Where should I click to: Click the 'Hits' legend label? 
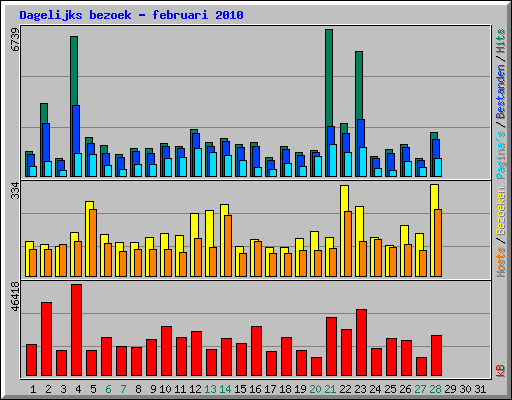click(501, 41)
